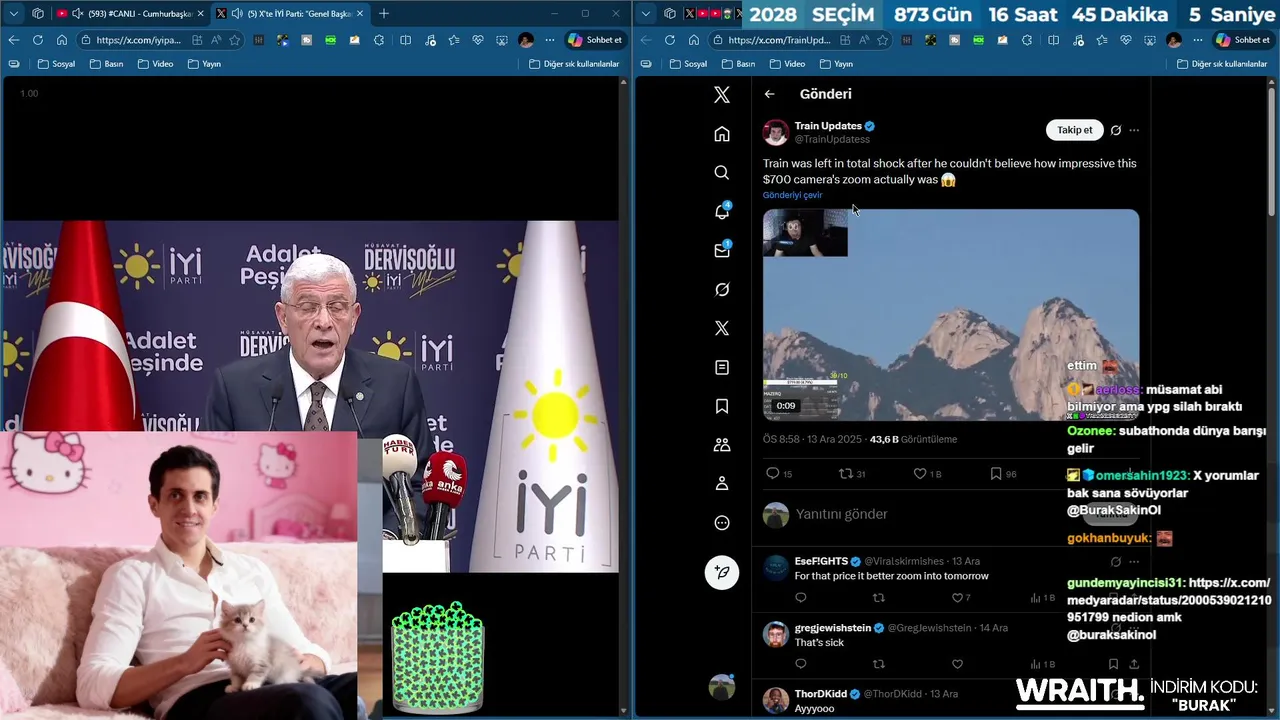Play the mountain video in post

(951, 315)
